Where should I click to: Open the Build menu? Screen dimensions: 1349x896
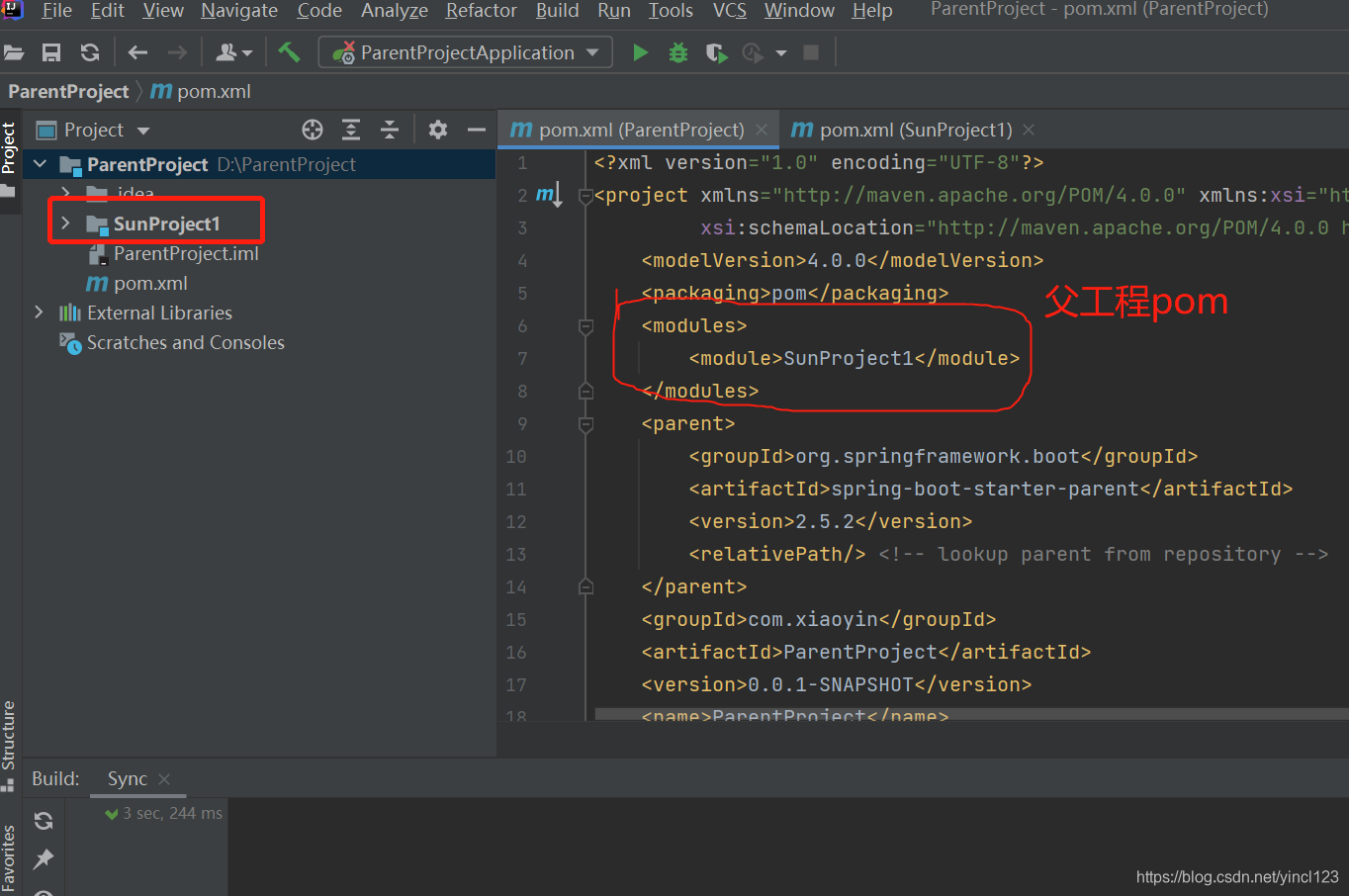pyautogui.click(x=558, y=11)
